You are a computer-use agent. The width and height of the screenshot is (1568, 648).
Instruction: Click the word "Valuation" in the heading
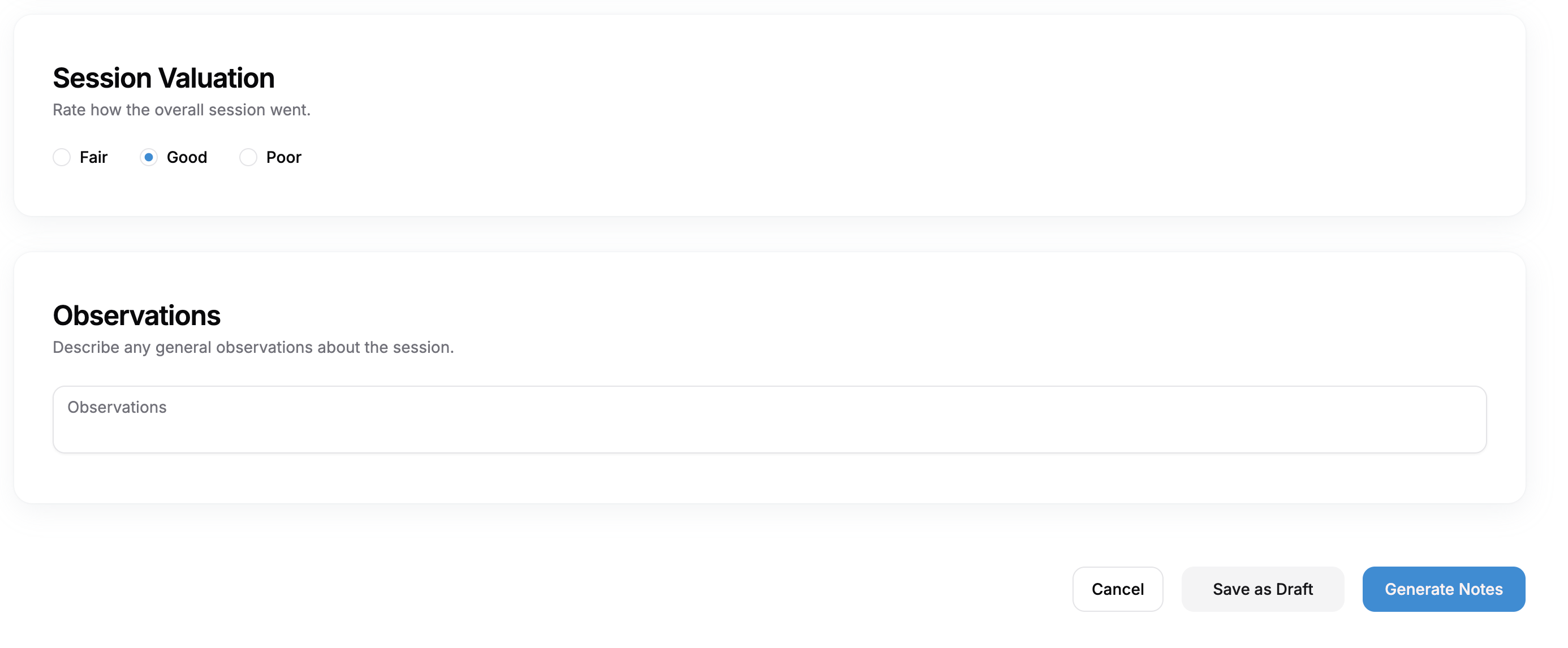point(217,78)
